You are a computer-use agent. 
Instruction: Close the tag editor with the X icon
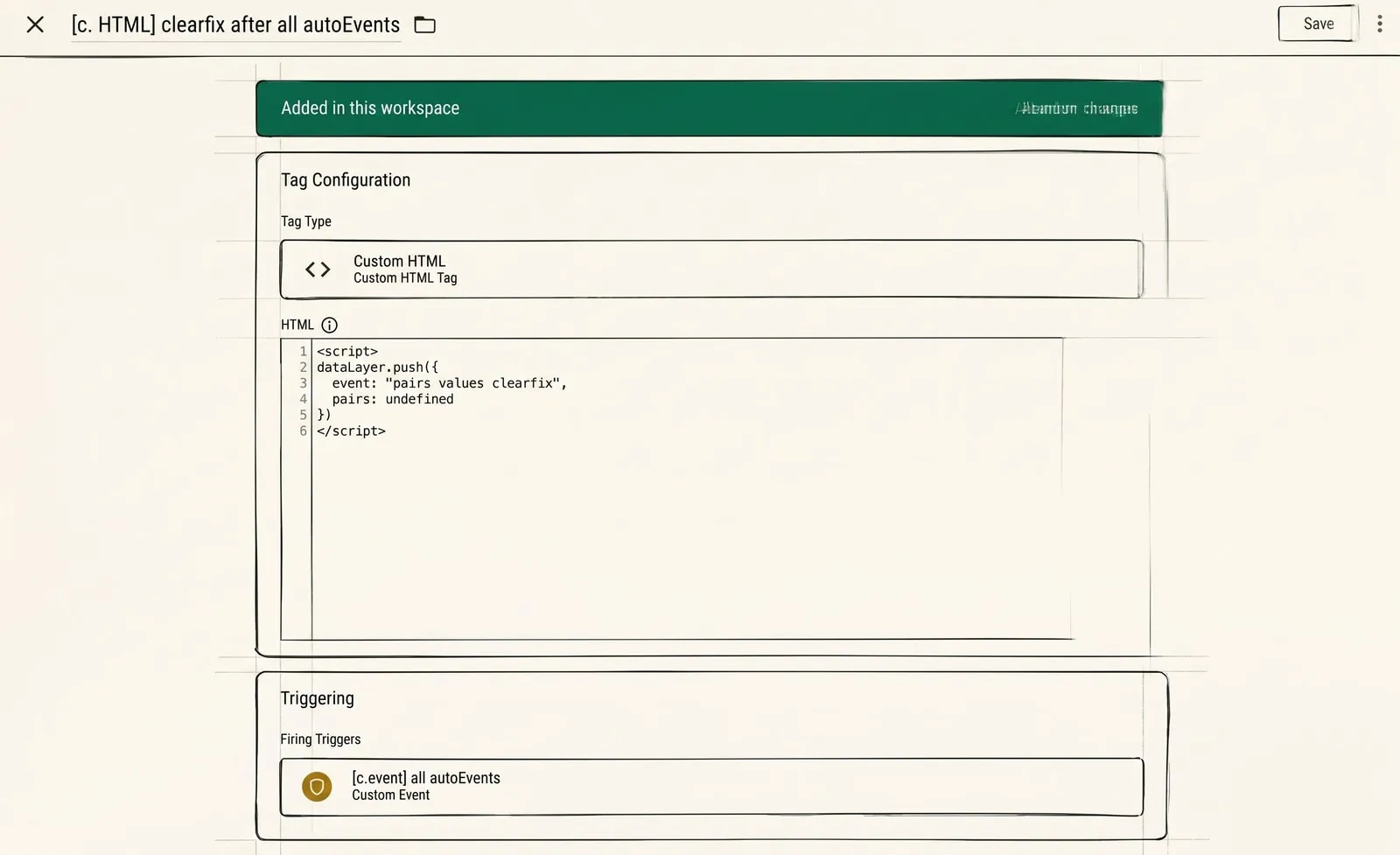[x=35, y=25]
